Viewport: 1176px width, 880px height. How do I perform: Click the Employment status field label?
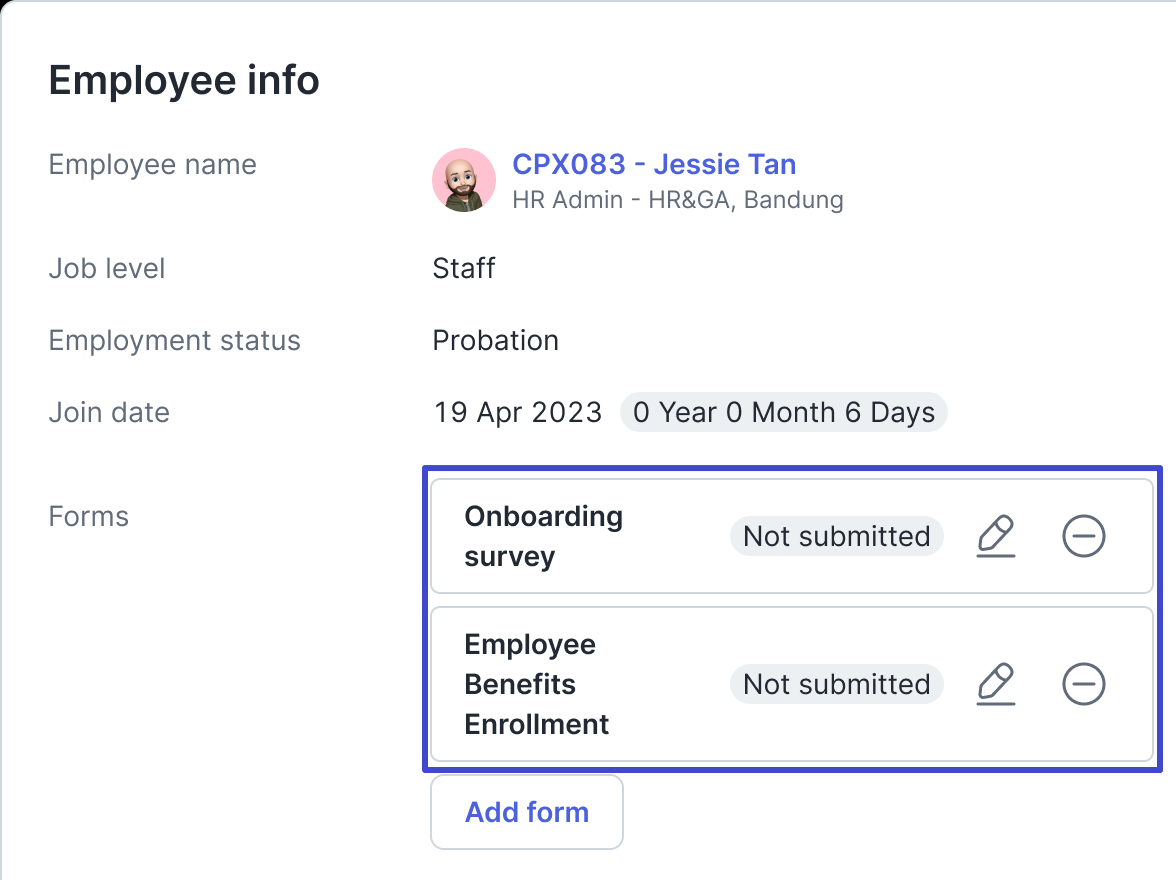(x=174, y=340)
